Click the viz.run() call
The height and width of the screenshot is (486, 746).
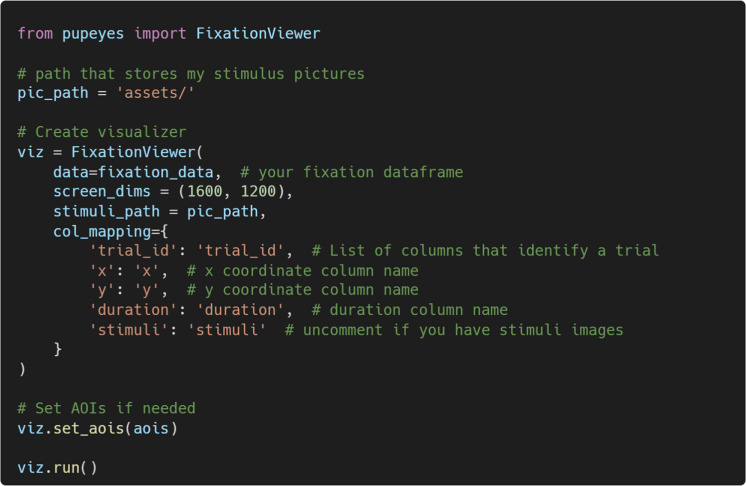[58, 467]
